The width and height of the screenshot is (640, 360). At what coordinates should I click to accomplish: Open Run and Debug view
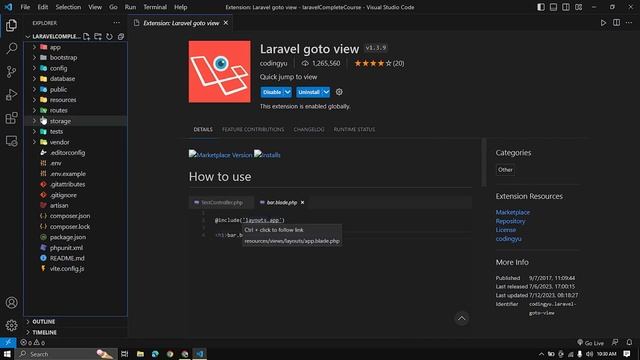coord(11,95)
